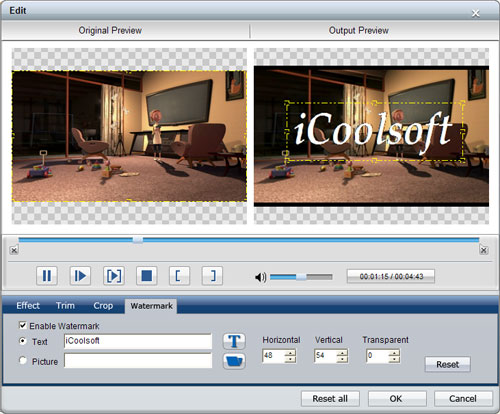Click the Original Preview video frame
Image resolution: width=500 pixels, height=414 pixels.
pos(129,136)
